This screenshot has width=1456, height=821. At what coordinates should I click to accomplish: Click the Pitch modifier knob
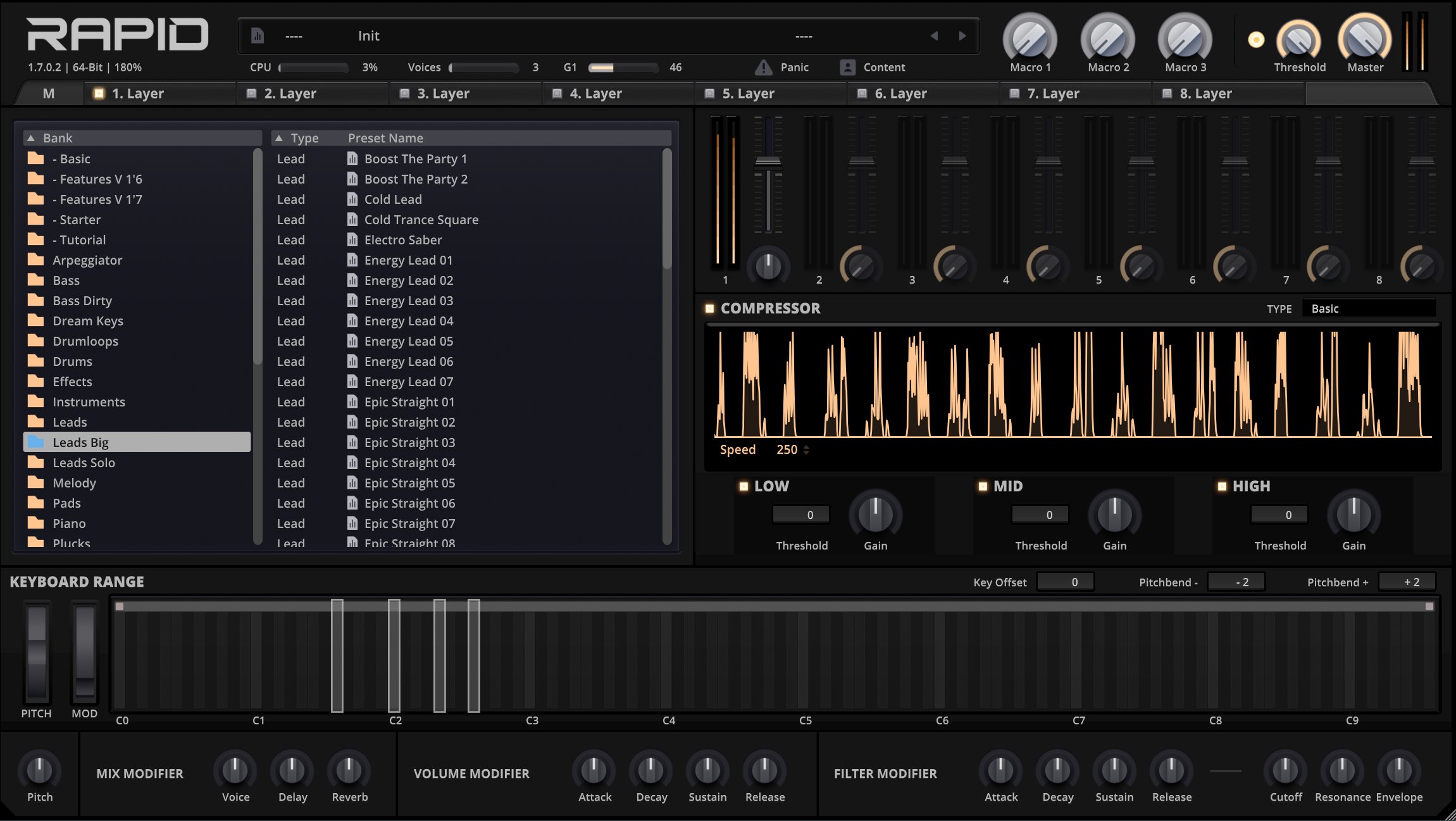[39, 770]
